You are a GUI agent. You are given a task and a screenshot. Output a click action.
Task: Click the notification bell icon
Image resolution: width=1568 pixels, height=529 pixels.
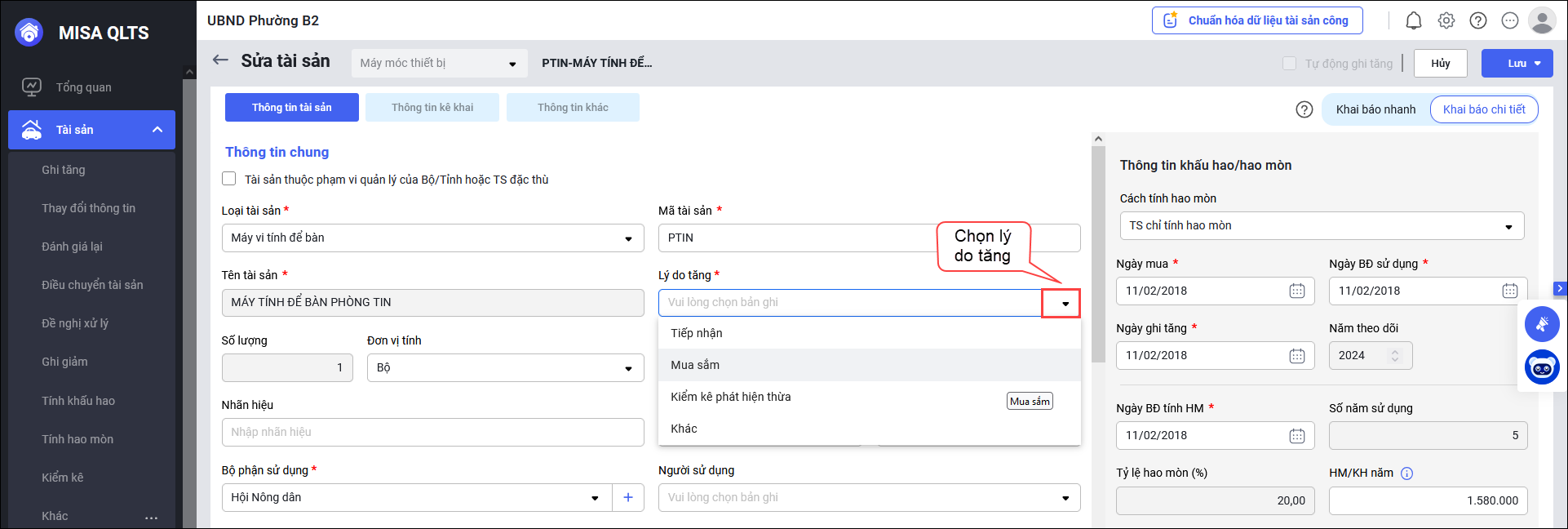pos(1414,21)
